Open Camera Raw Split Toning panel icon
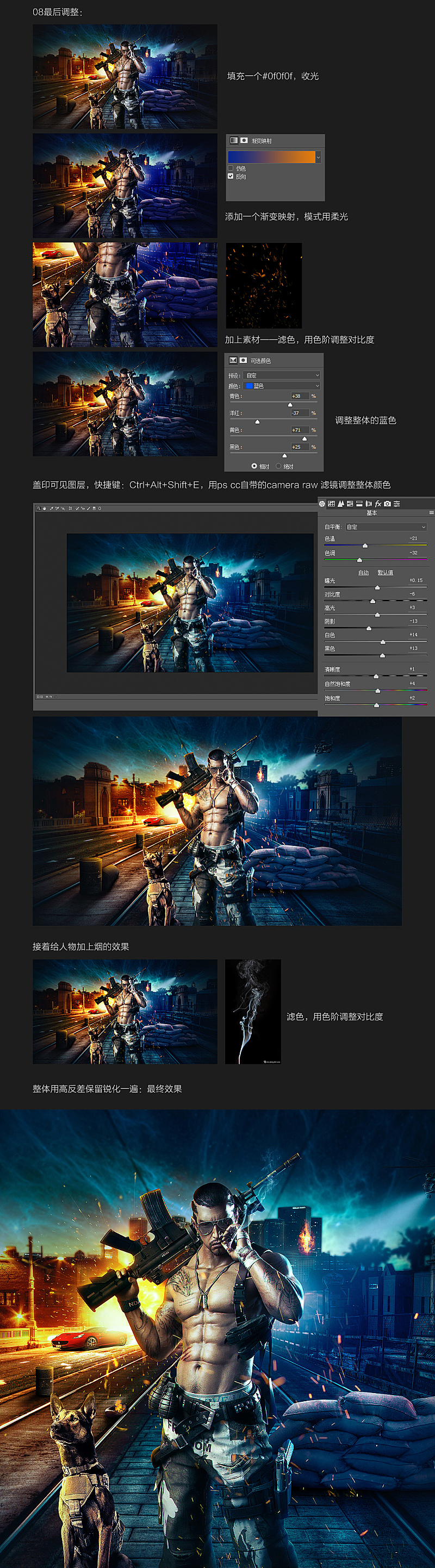 [359, 504]
